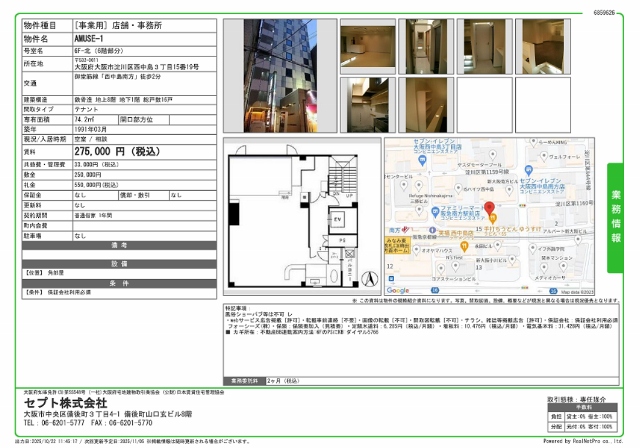
Task: Click the EV elevator symbol in floor plan
Action: tap(338, 219)
